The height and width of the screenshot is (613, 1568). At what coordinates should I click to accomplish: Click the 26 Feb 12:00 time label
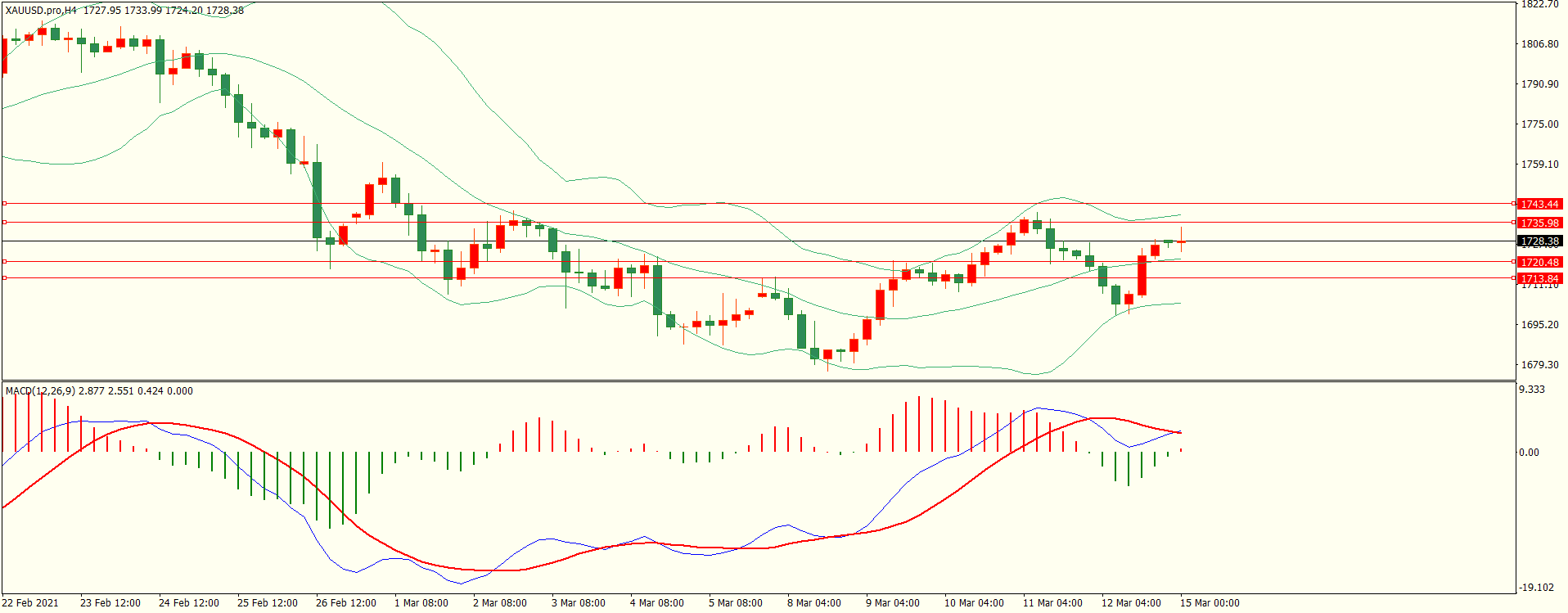tap(346, 603)
